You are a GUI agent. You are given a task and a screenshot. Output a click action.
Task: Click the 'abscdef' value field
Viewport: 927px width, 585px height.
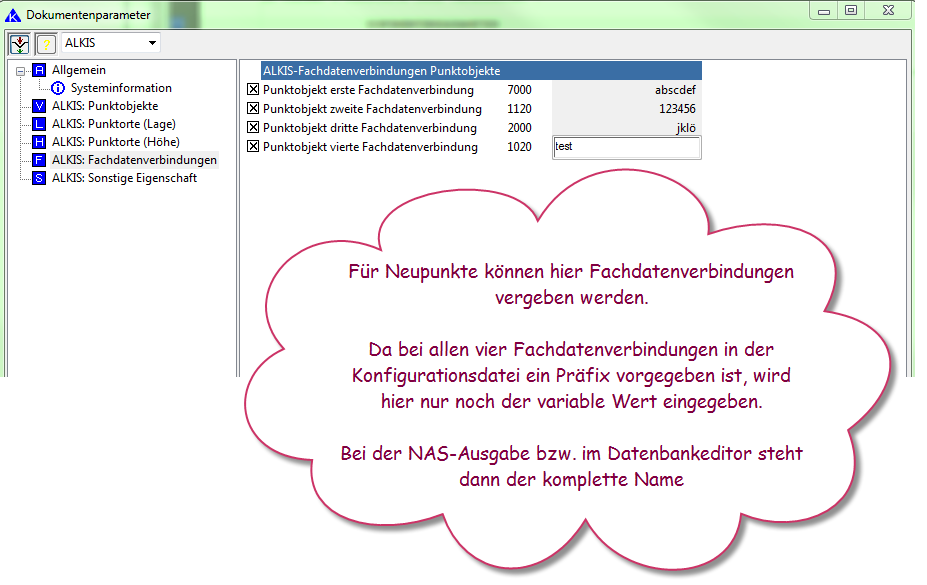click(626, 90)
